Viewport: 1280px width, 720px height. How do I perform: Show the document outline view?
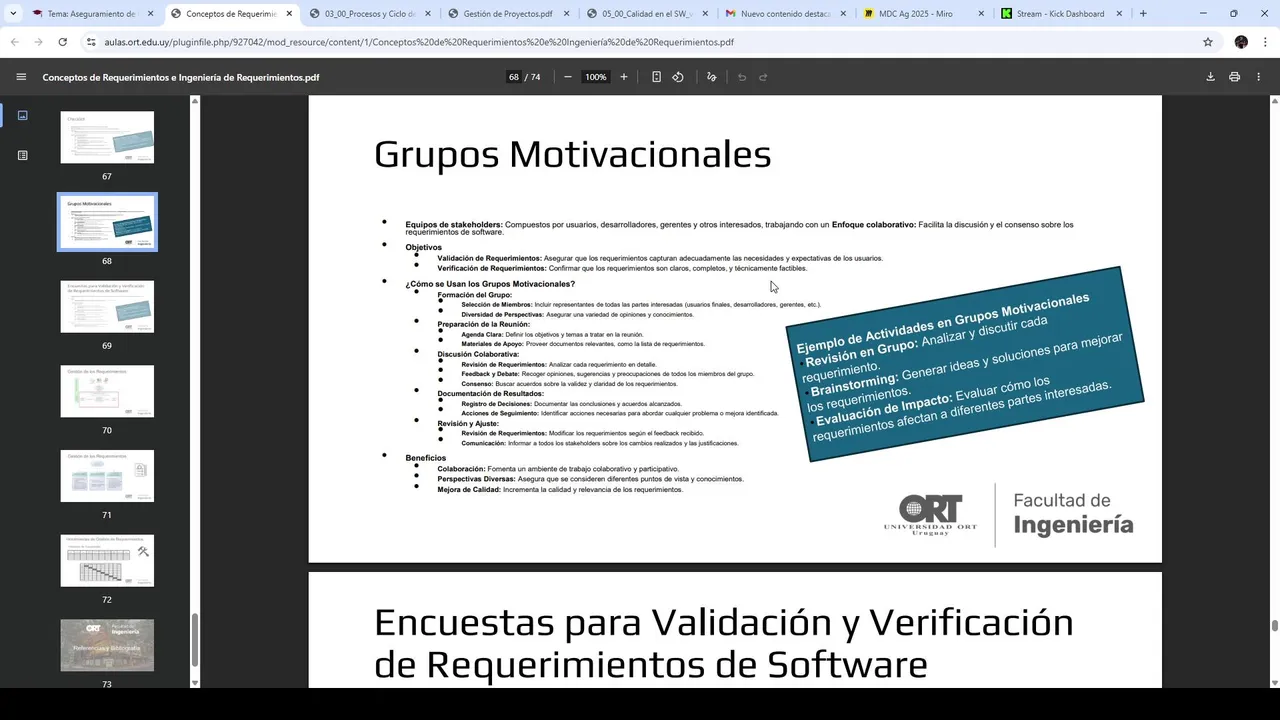[x=23, y=155]
